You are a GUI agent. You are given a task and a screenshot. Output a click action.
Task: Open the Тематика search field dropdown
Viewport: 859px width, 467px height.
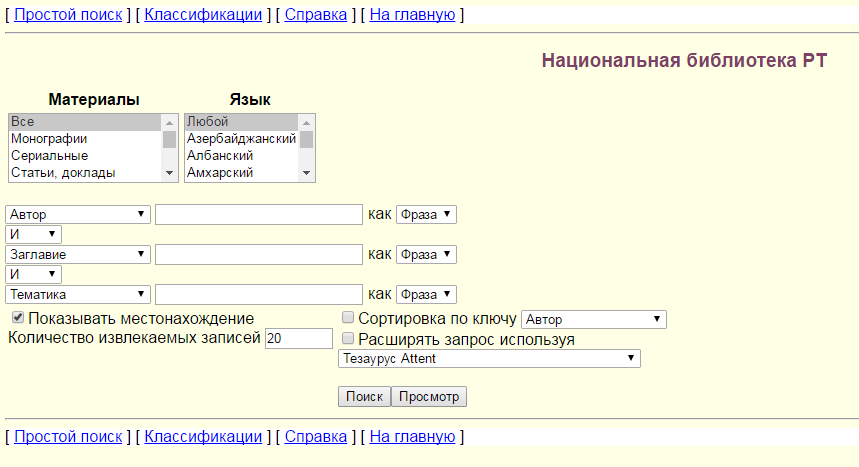click(x=78, y=294)
